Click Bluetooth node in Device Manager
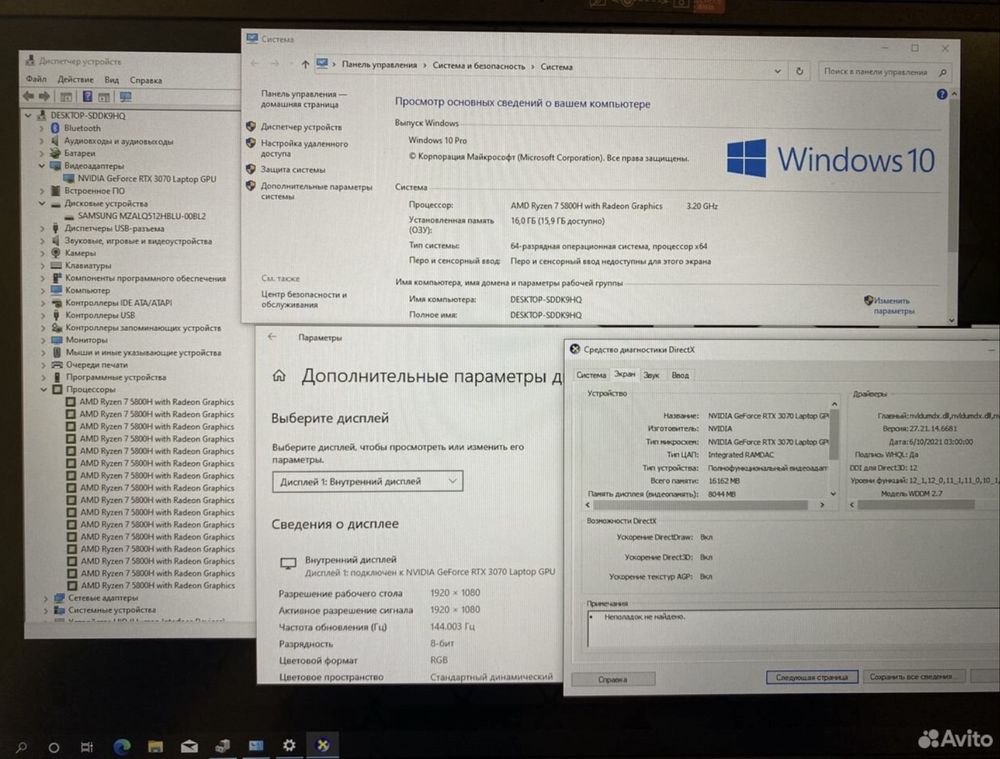1000x759 pixels. pyautogui.click(x=82, y=128)
